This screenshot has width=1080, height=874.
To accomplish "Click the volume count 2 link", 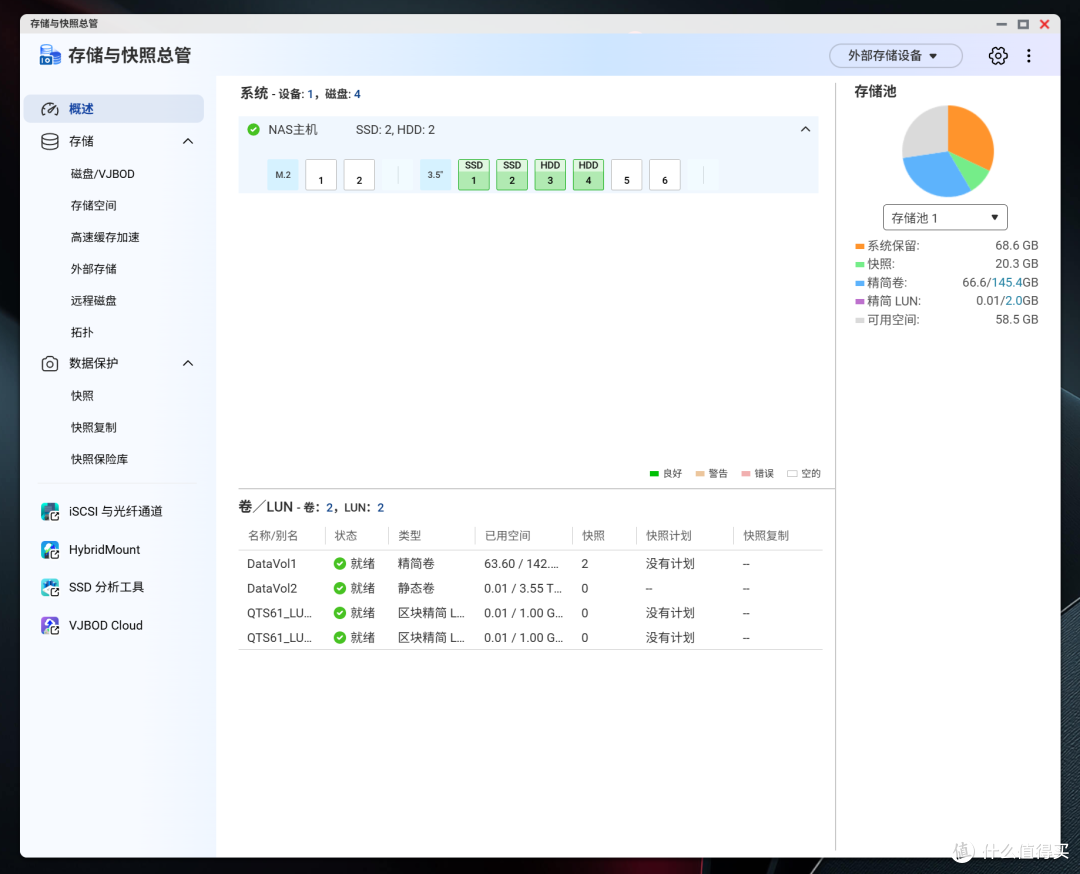I will (329, 508).
